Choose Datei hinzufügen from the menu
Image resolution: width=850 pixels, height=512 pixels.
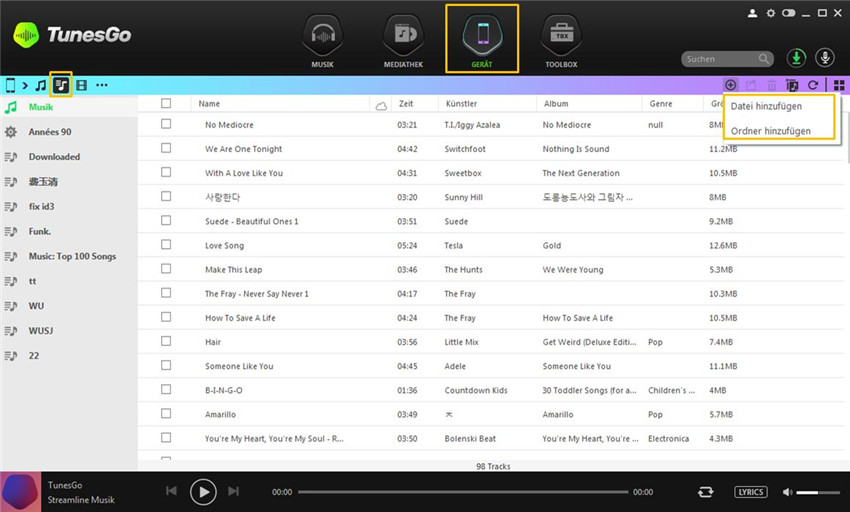pos(766,106)
